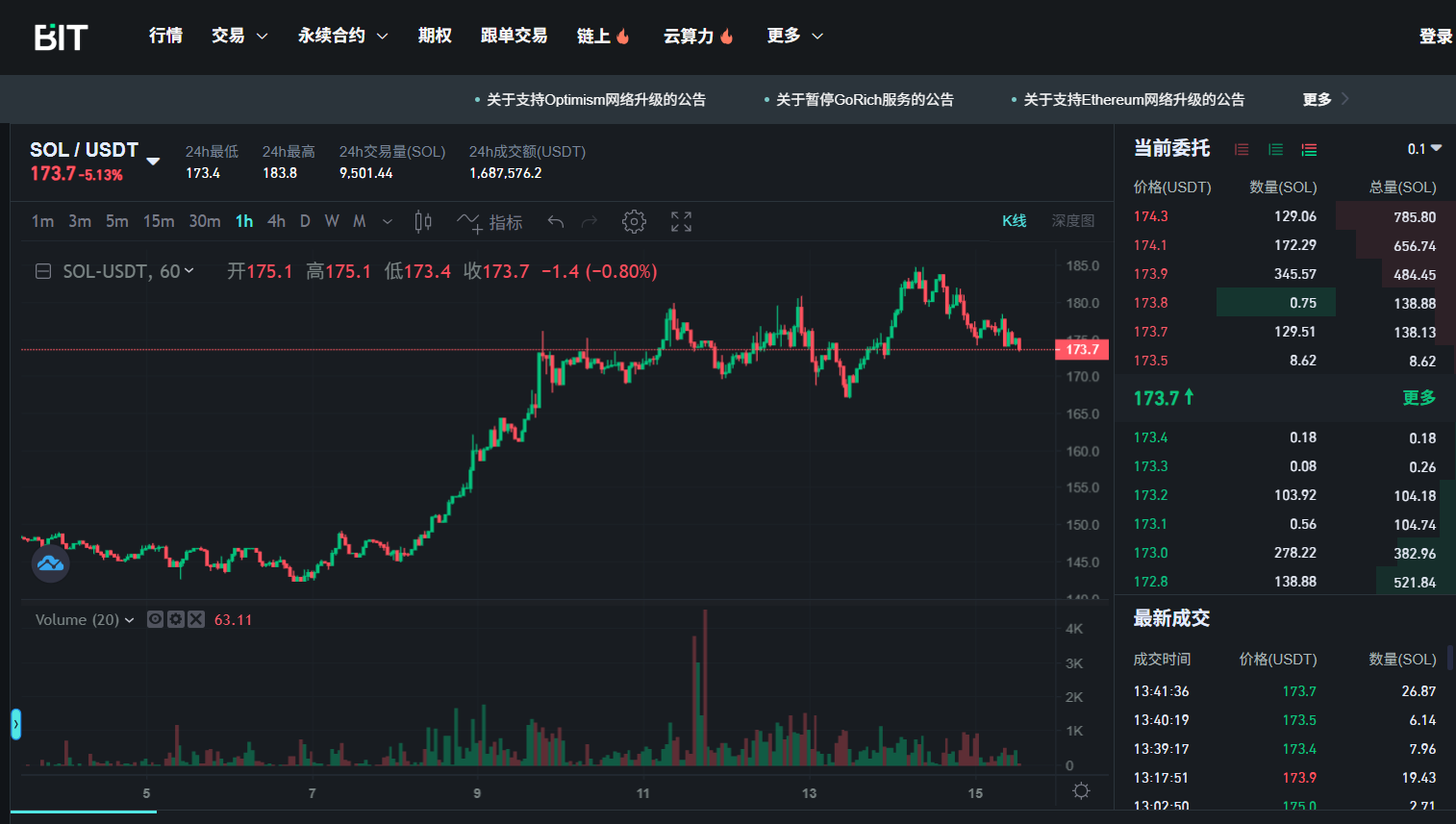
Task: Open Volume indicator settings gear
Action: click(x=175, y=619)
